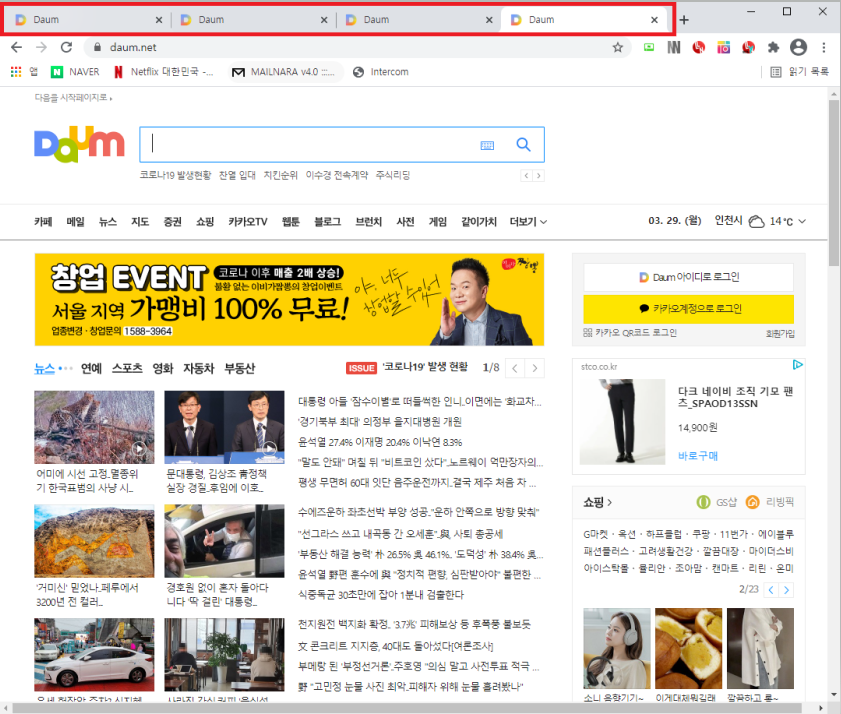The width and height of the screenshot is (841, 714).
Task: Expand the weather dropdown chevron
Action: coord(802,221)
